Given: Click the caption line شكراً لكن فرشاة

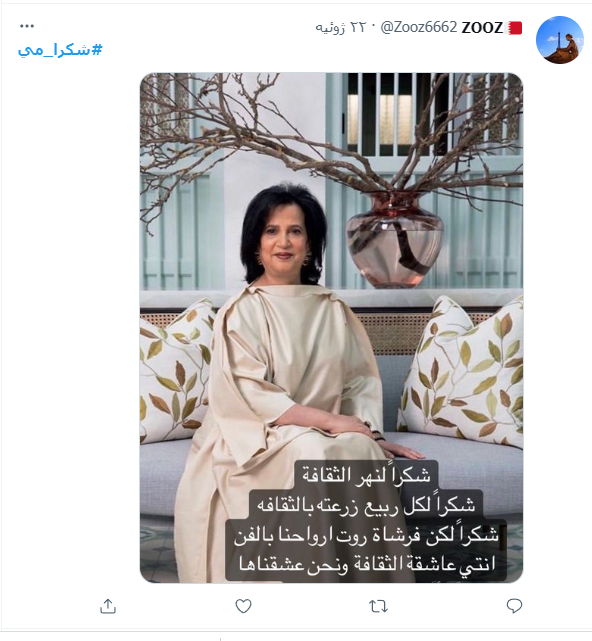Looking at the screenshot, I should (x=366, y=534).
